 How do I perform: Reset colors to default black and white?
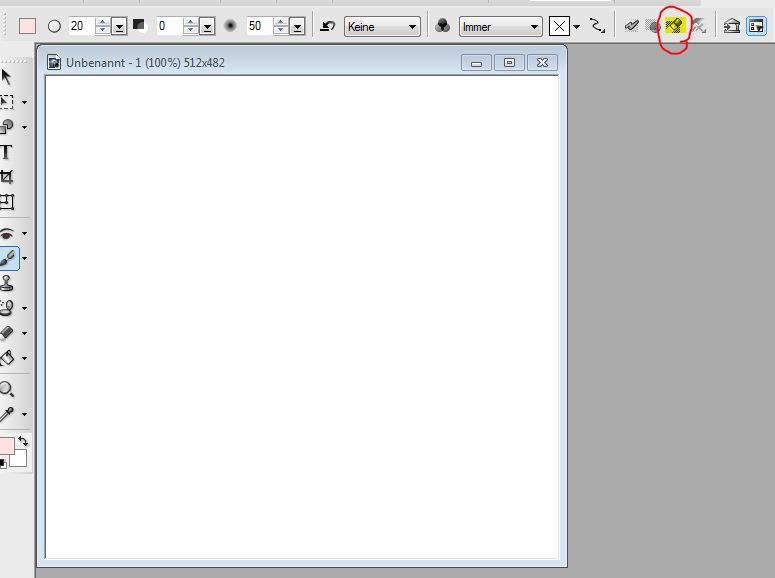[x=3, y=463]
